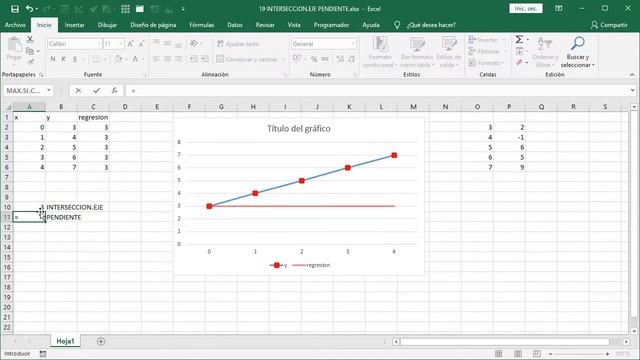The image size is (640, 360).
Task: Switch to Page Break Preview in the status bar
Action: (537, 353)
